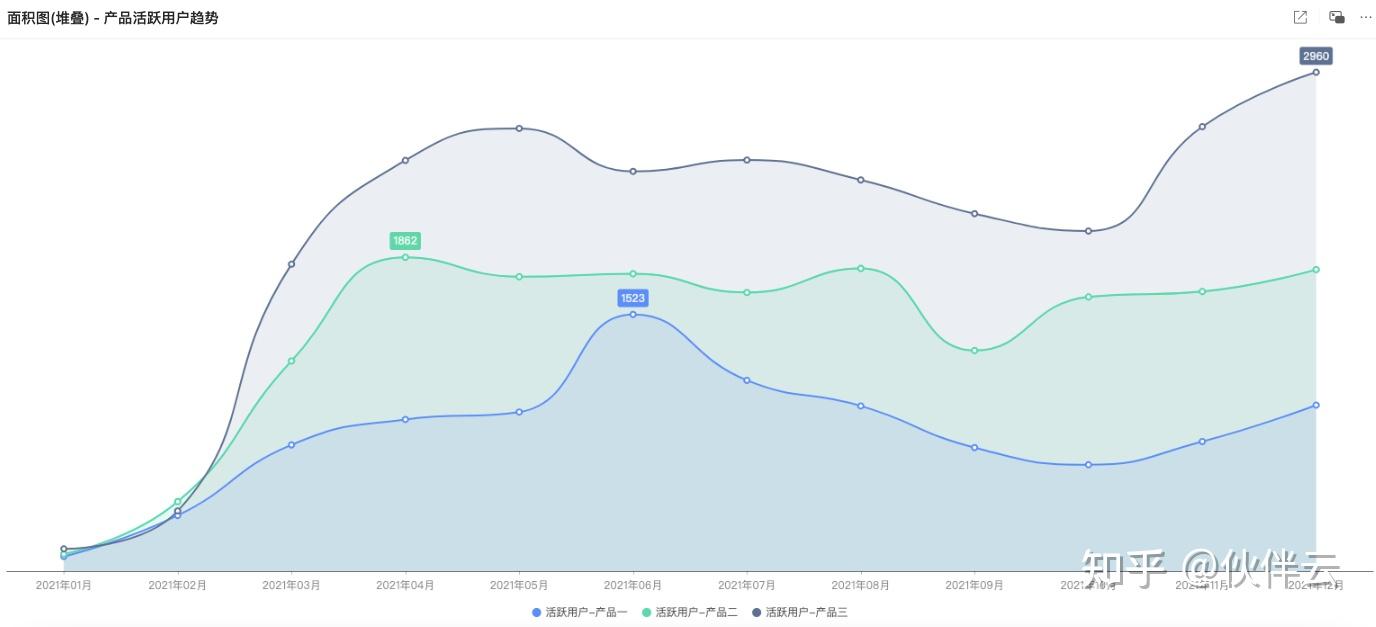Toggle 活跃用户-产品一 legend series
Screen dimensions: 1376x627
[x=580, y=612]
